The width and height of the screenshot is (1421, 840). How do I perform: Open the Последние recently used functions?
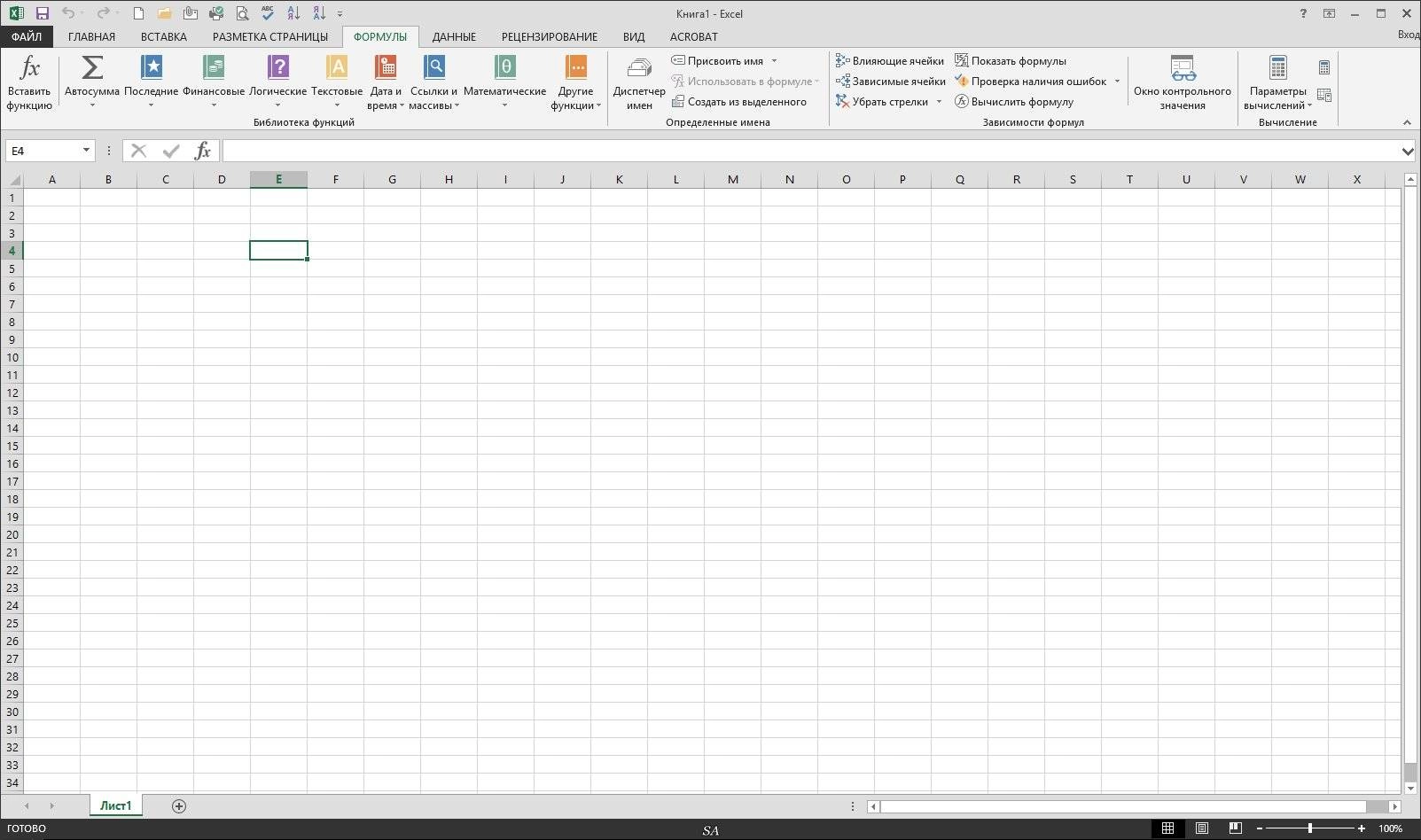click(152, 82)
